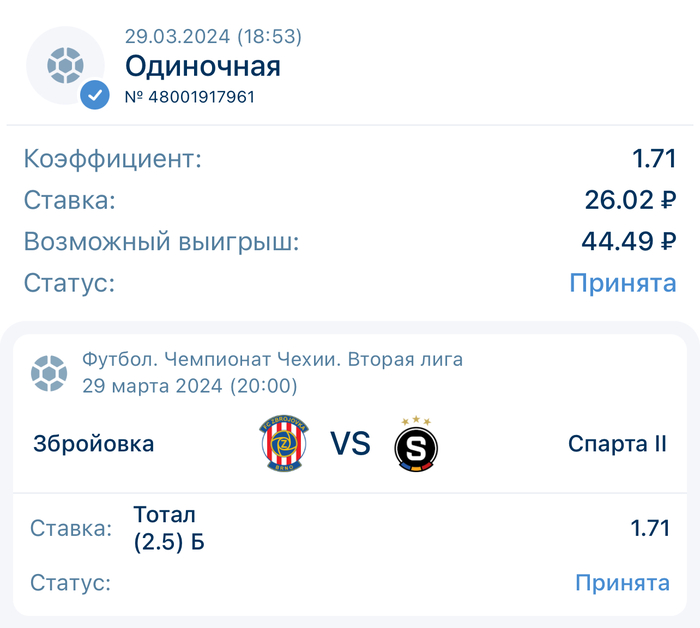Screen dimensions: 700x628
Task: Select the Збройовка team name
Action: pos(94,444)
